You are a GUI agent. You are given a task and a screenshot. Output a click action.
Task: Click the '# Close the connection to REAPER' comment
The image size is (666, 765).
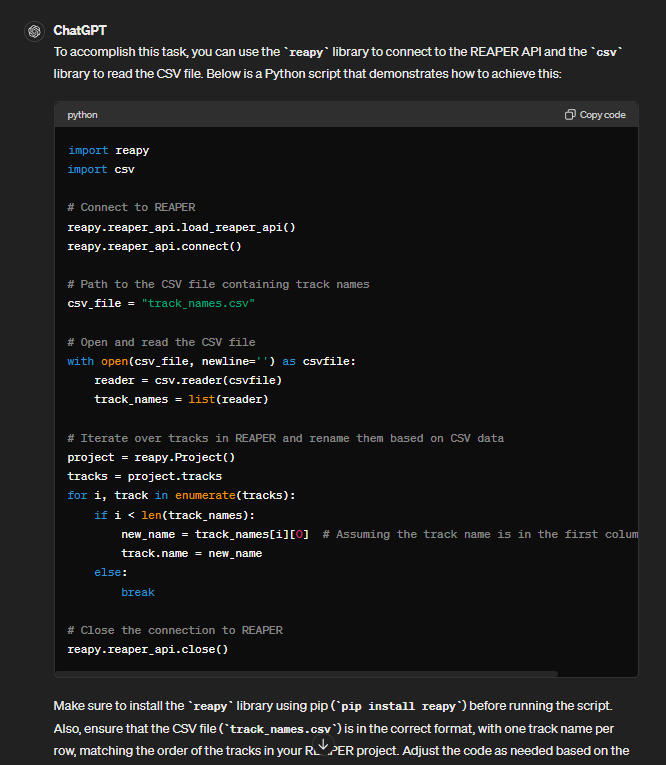pyautogui.click(x=175, y=630)
